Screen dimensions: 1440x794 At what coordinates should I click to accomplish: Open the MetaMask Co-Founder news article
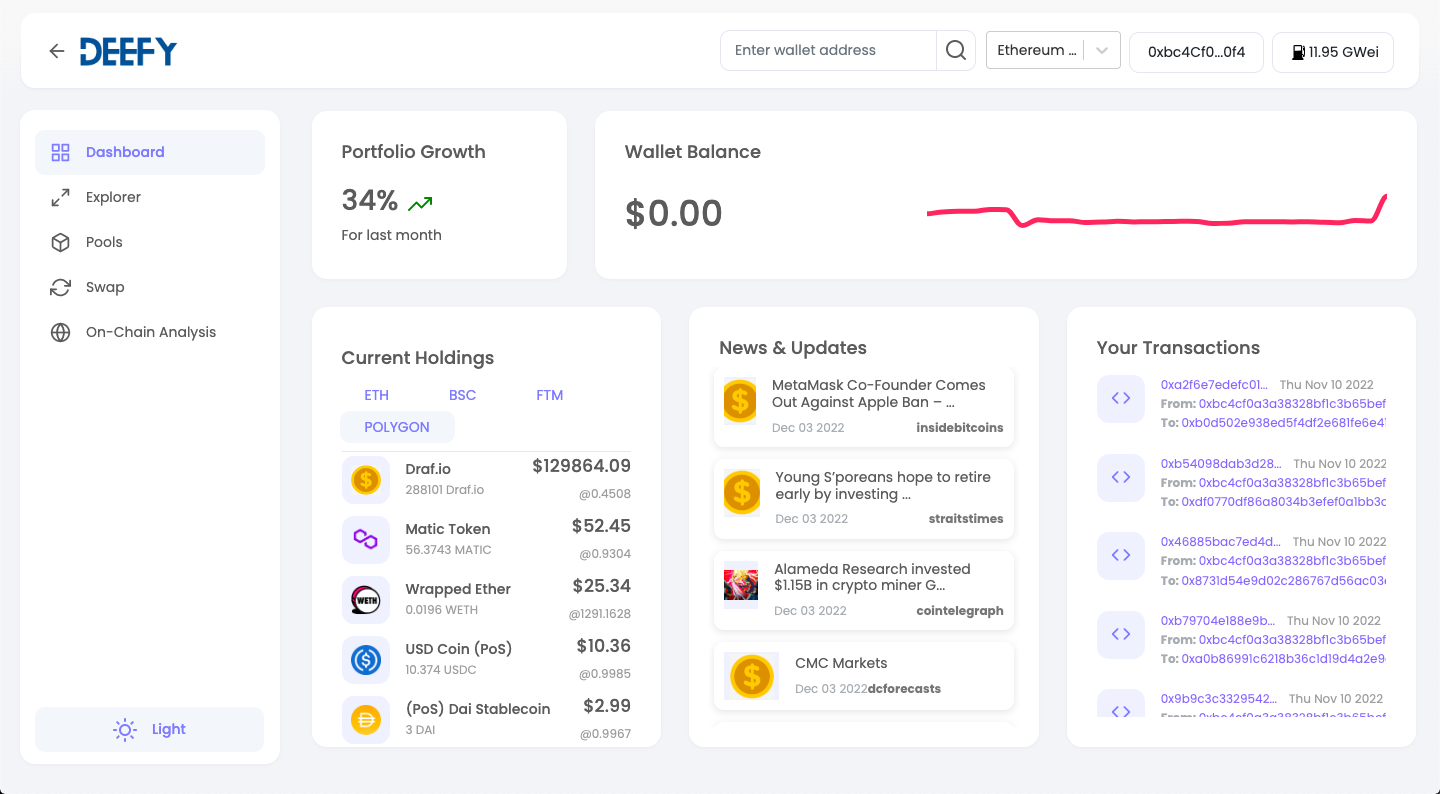pos(878,393)
